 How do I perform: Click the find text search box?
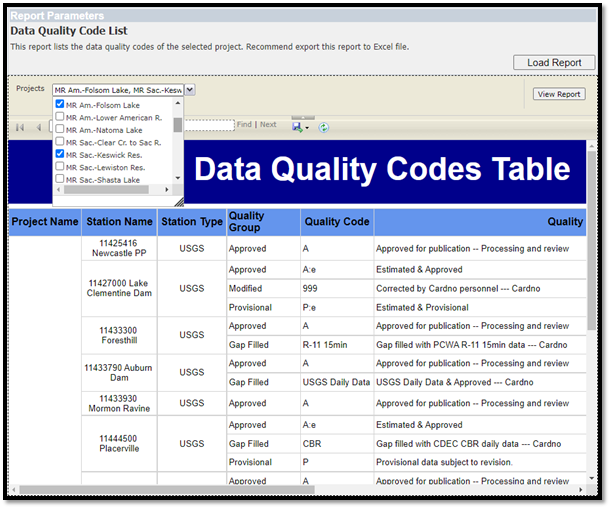209,125
